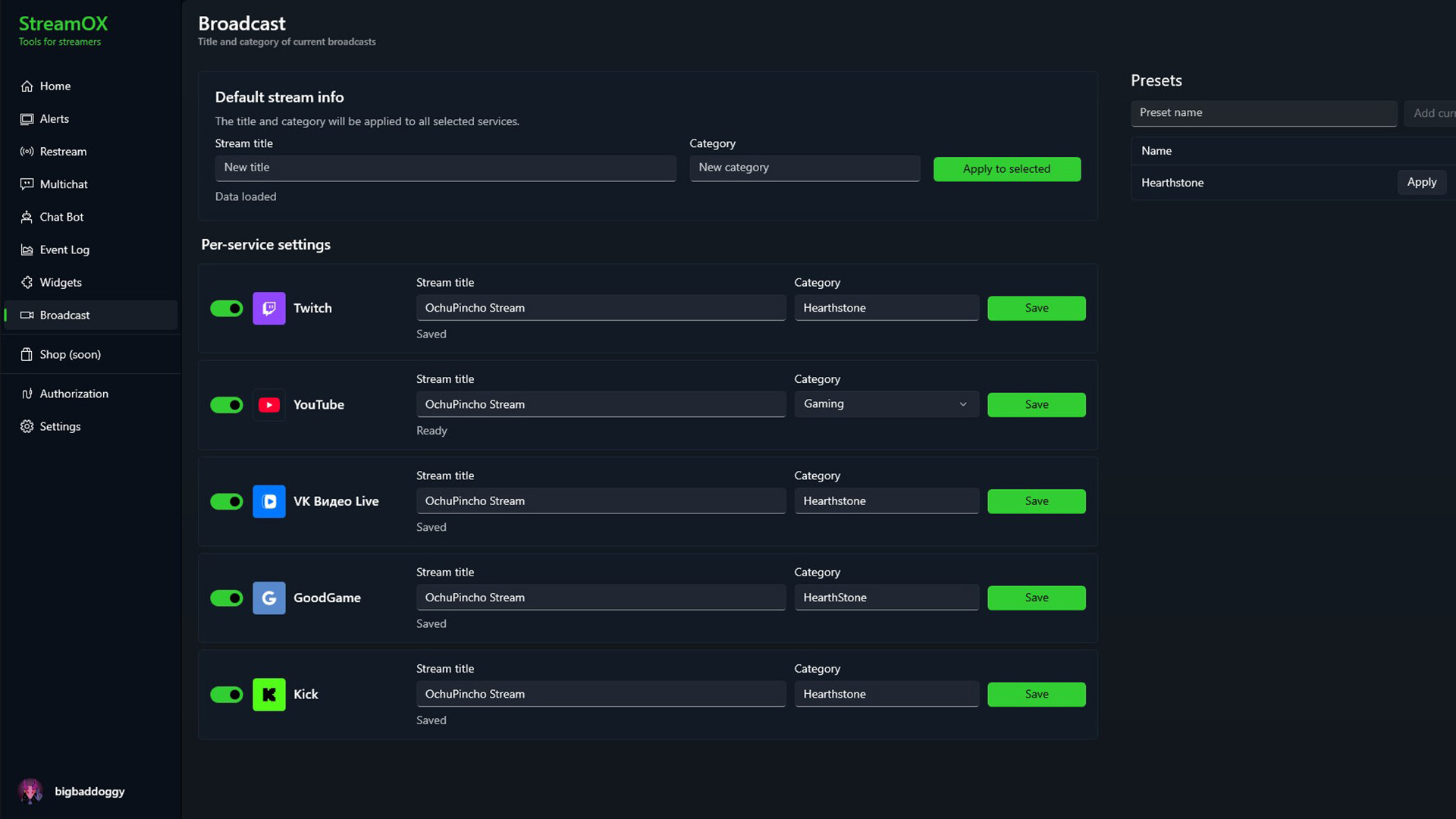Go to the Alerts page
Screen dimensions: 1456x819
pyautogui.click(x=91, y=119)
